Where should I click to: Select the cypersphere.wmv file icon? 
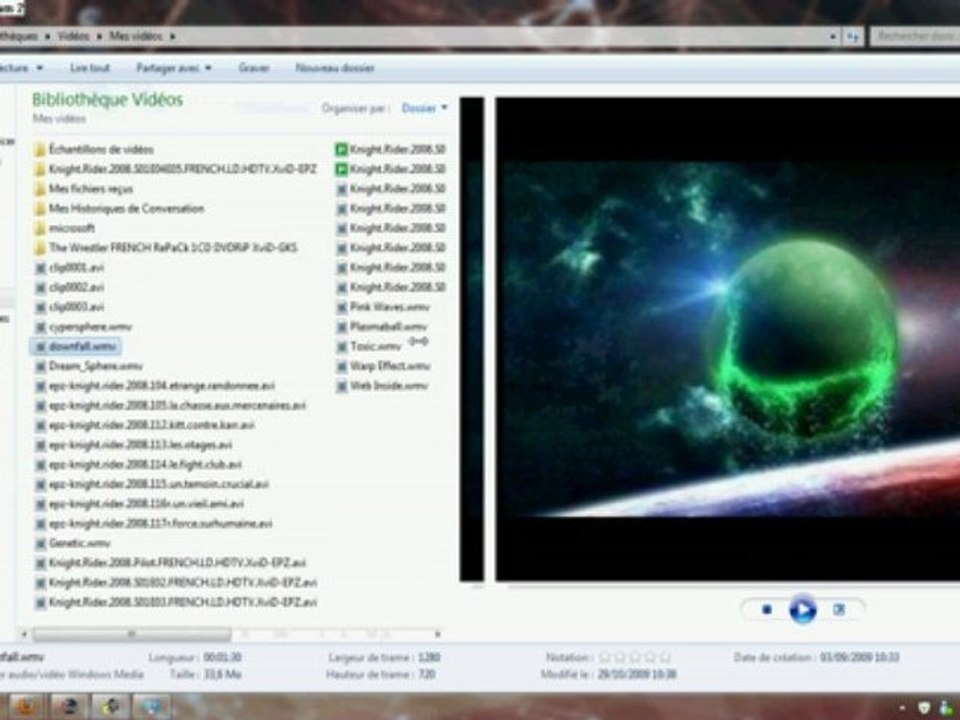coord(40,327)
